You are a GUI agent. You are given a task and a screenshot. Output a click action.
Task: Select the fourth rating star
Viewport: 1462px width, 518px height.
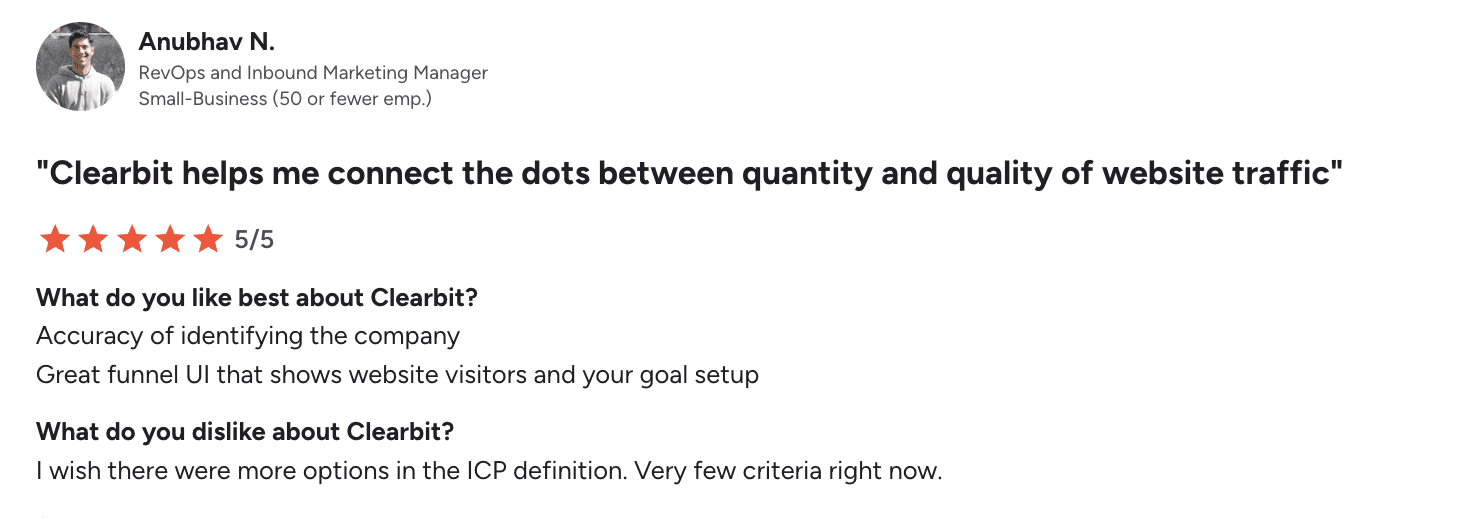[169, 240]
